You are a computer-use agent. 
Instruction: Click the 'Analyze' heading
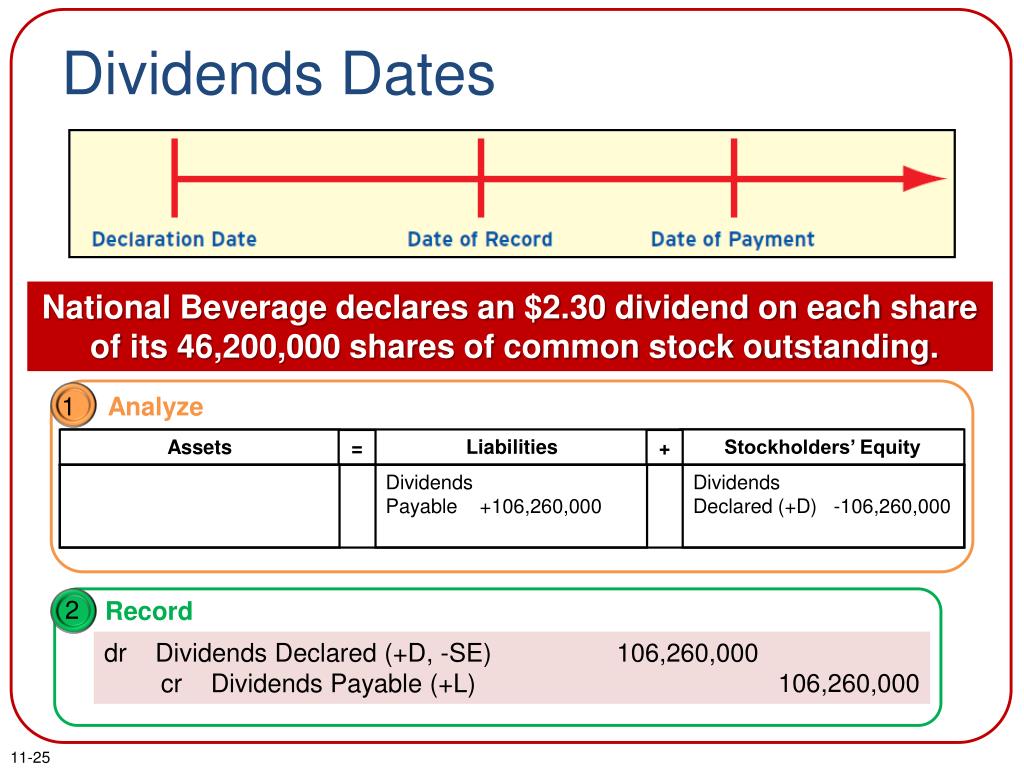click(155, 407)
